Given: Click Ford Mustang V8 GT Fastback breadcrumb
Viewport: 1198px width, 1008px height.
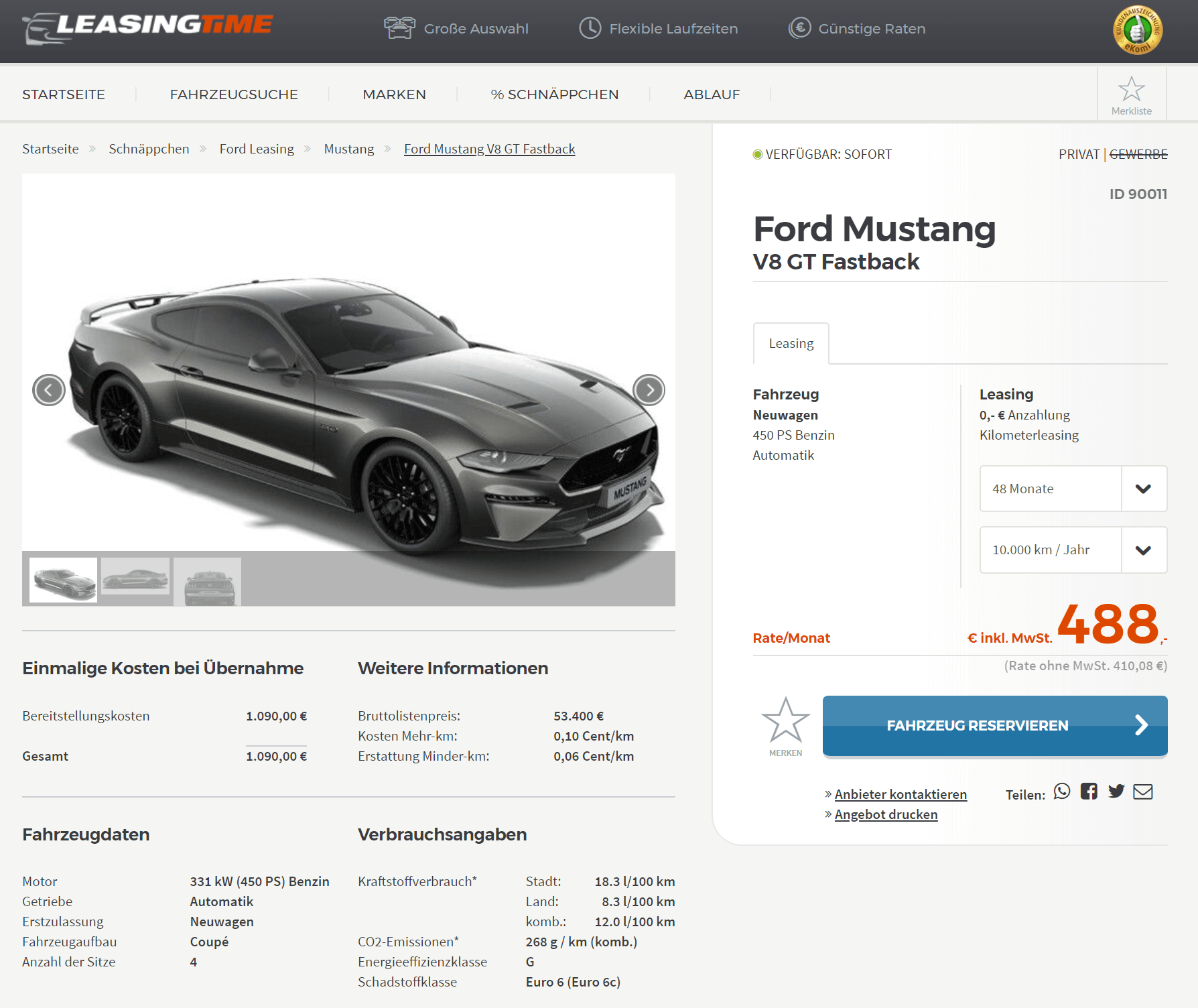Looking at the screenshot, I should 489,149.
